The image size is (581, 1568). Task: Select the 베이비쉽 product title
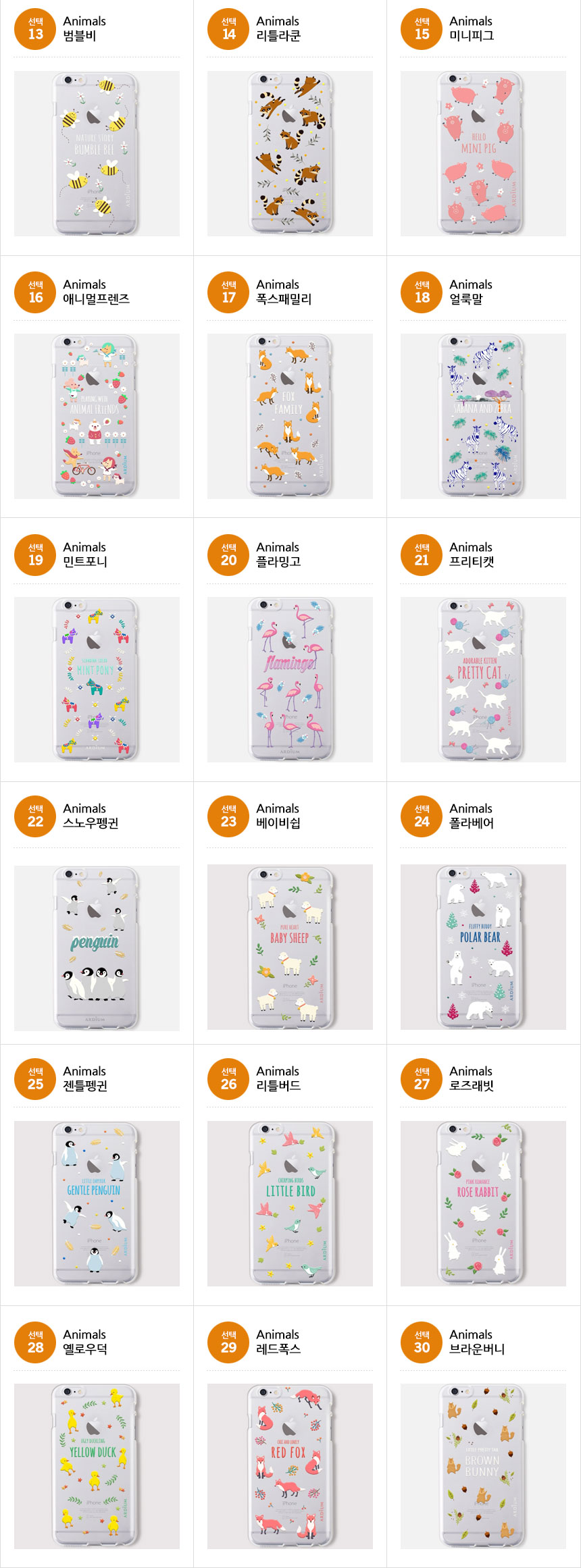point(278,823)
